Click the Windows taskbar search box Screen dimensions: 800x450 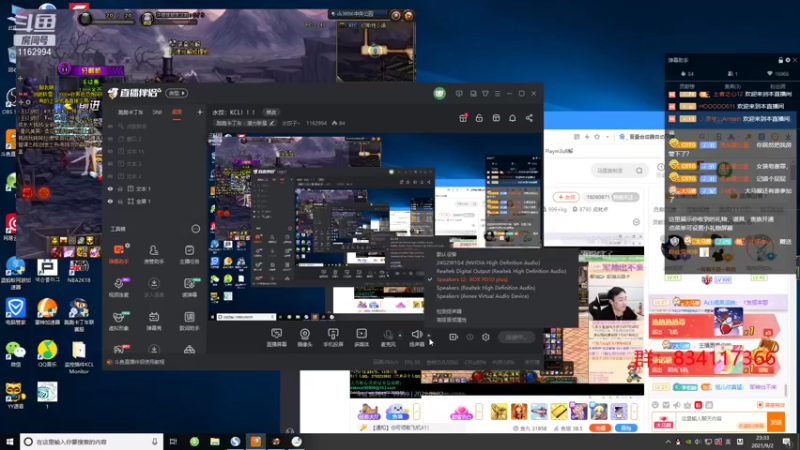92,441
